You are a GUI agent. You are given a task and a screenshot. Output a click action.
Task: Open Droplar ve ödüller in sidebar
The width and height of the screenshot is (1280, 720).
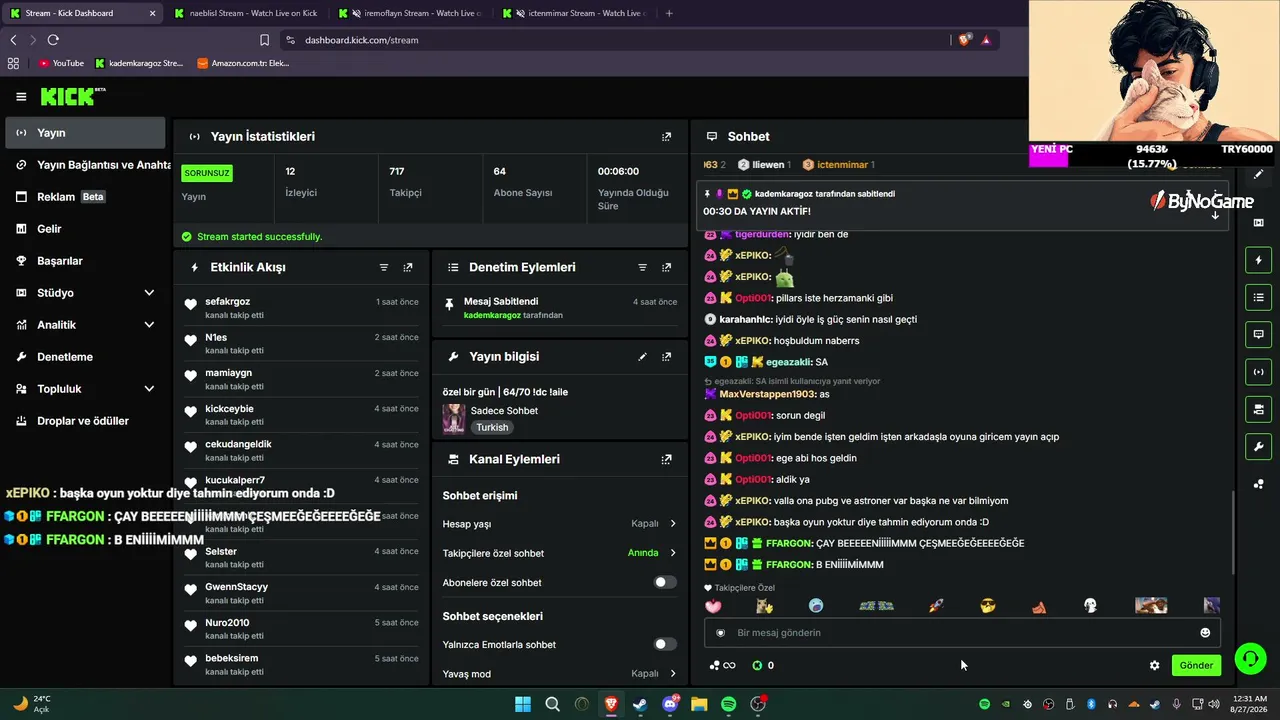click(85, 421)
